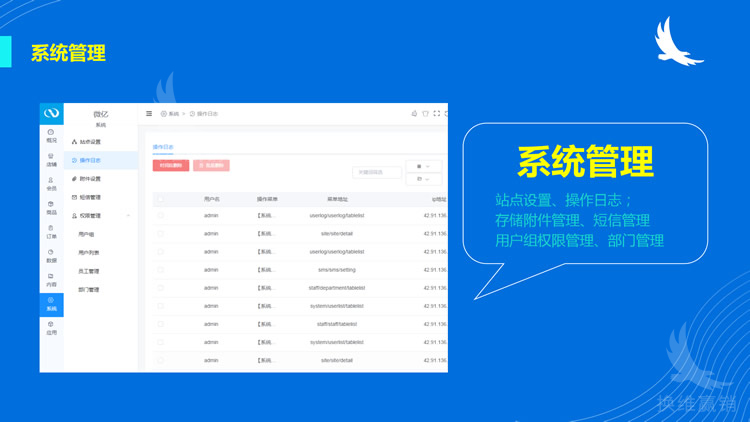Click the 操作日志 breadcrumb in top bar

(x=204, y=114)
